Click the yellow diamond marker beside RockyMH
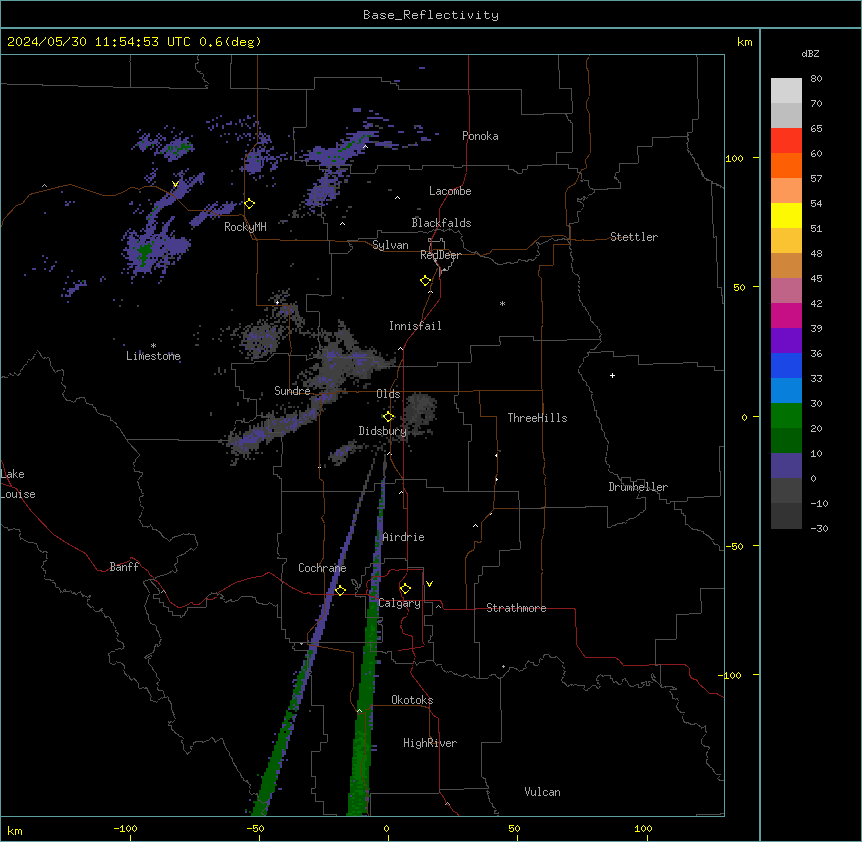The image size is (862, 842). tap(250, 204)
